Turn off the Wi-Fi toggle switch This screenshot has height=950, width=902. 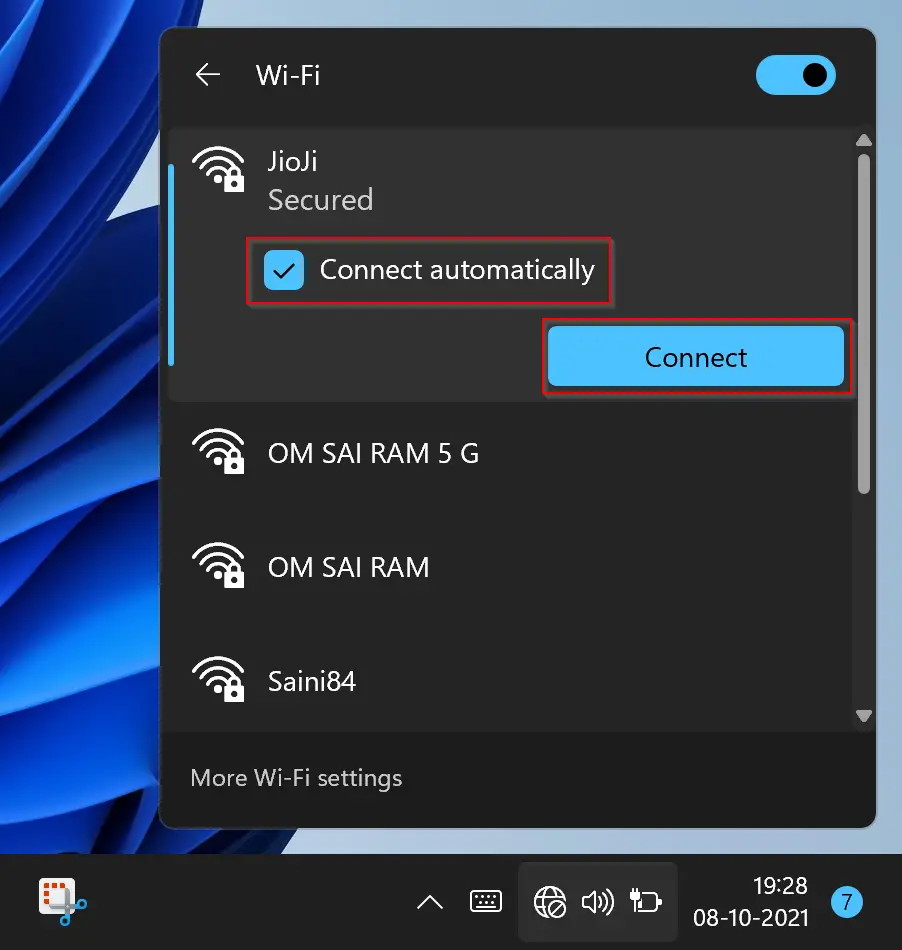point(795,75)
